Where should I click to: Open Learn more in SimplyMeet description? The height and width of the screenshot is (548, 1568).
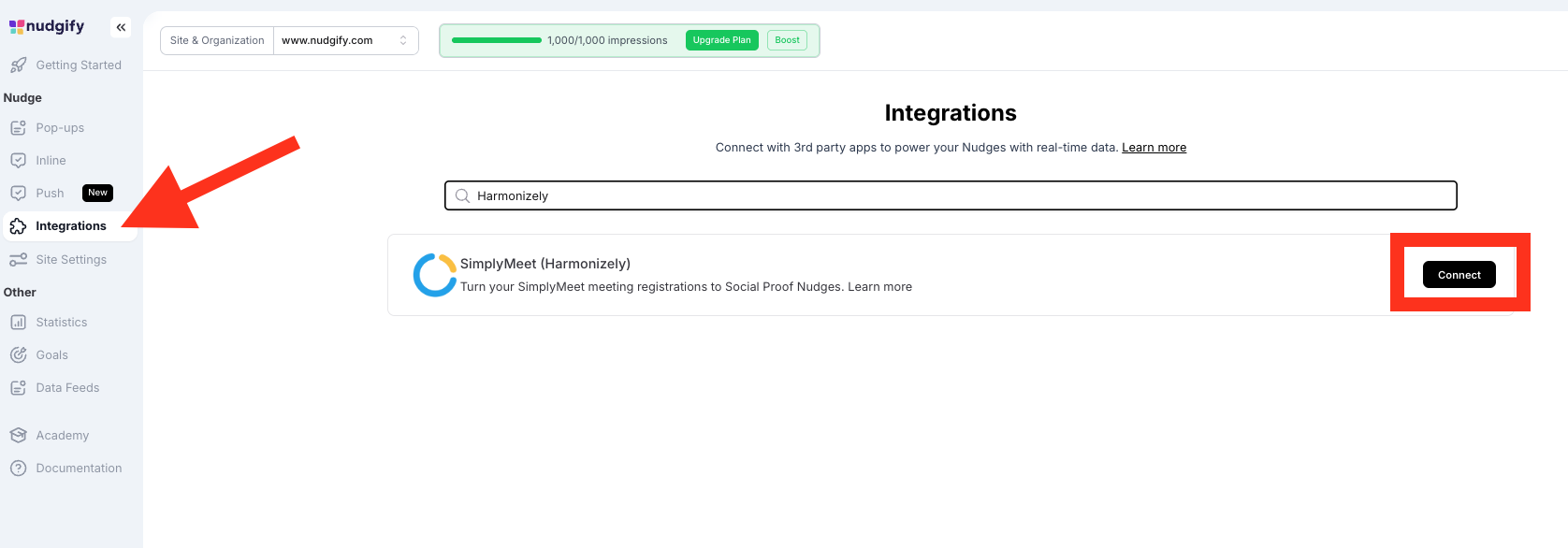(x=879, y=287)
